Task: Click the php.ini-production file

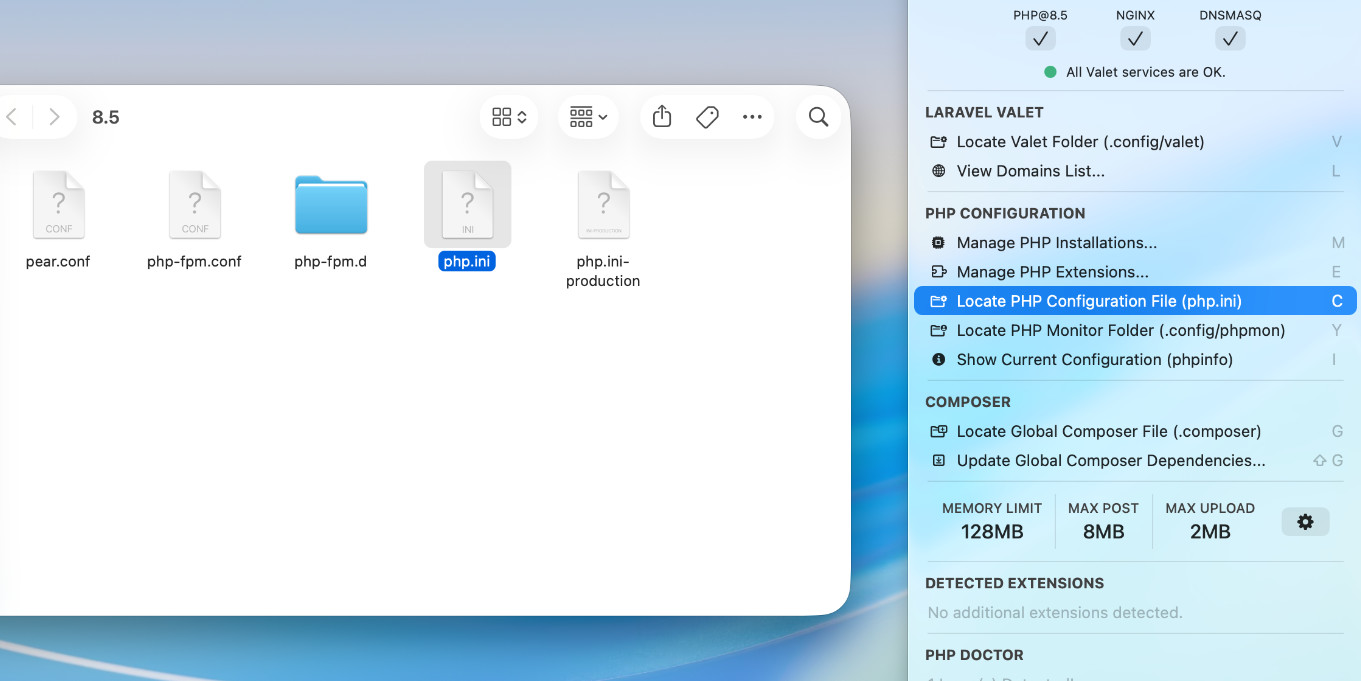Action: point(603,205)
